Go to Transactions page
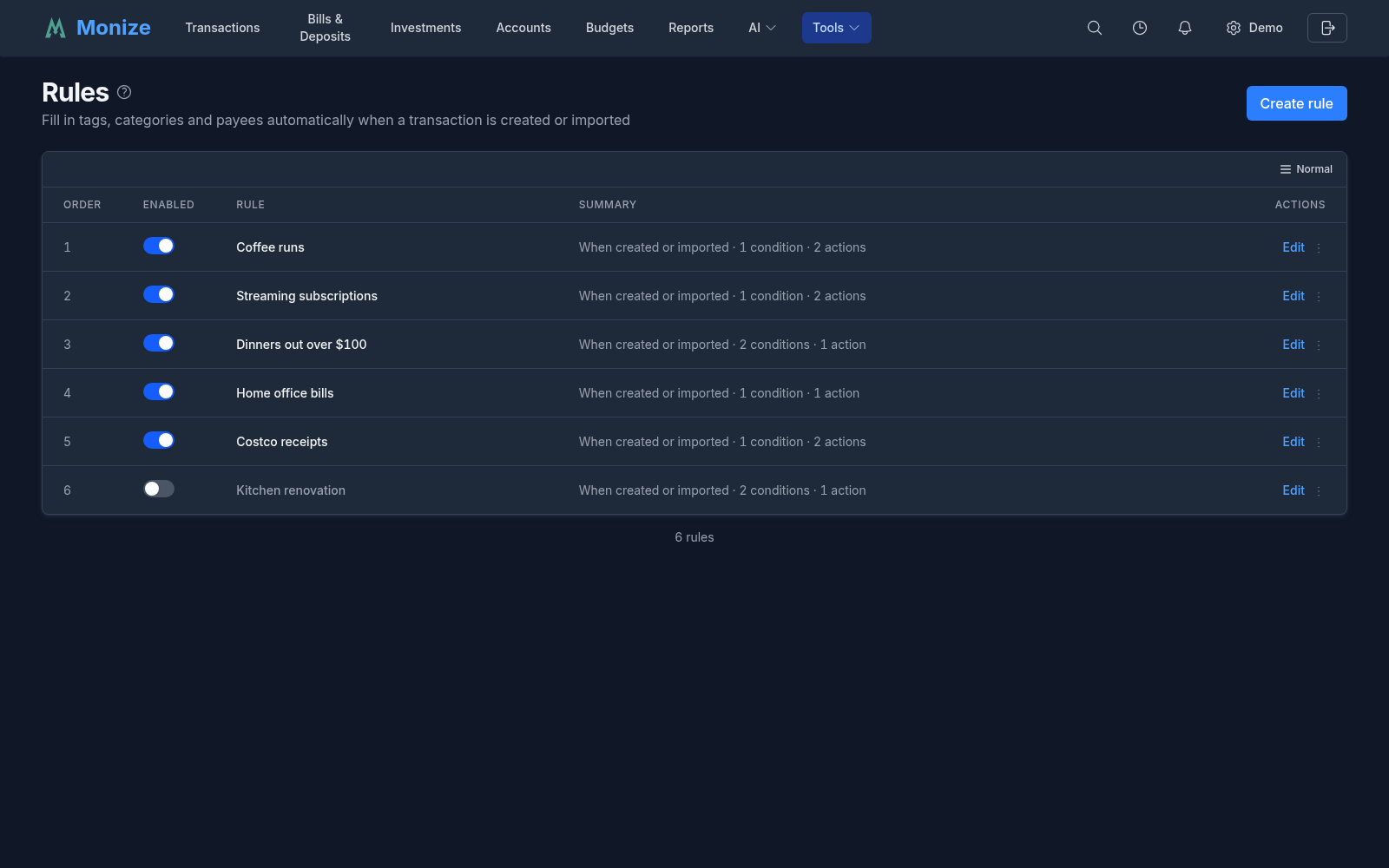 pos(222,28)
